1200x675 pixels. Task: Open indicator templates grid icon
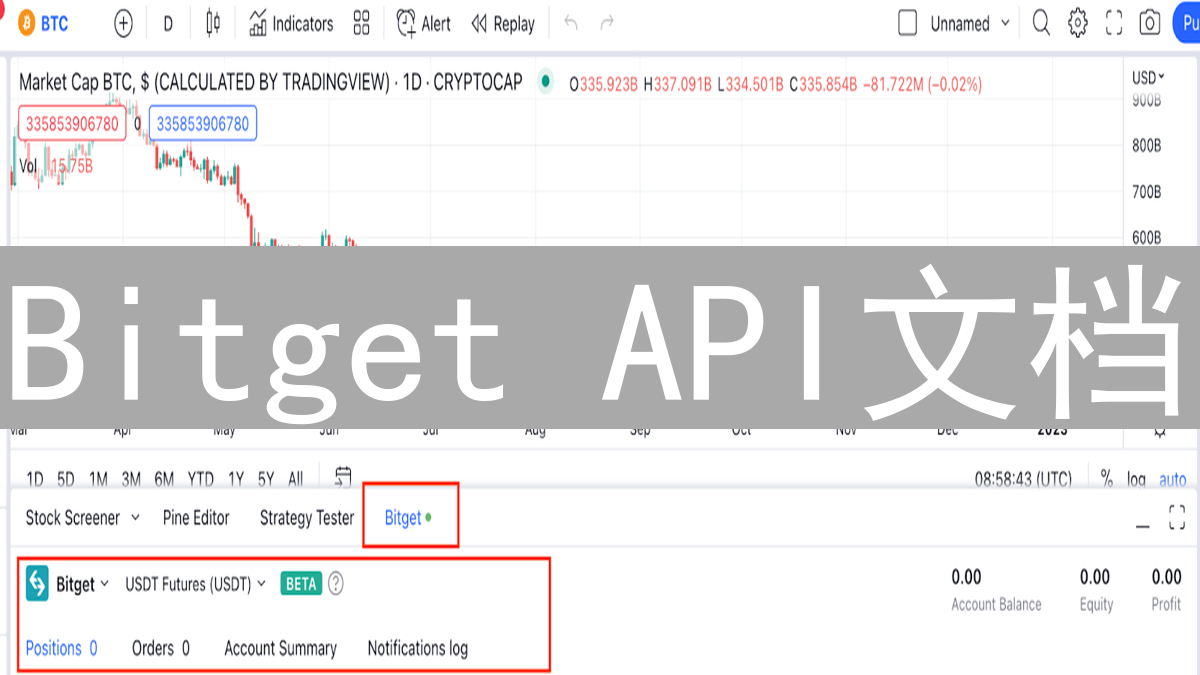(x=362, y=23)
